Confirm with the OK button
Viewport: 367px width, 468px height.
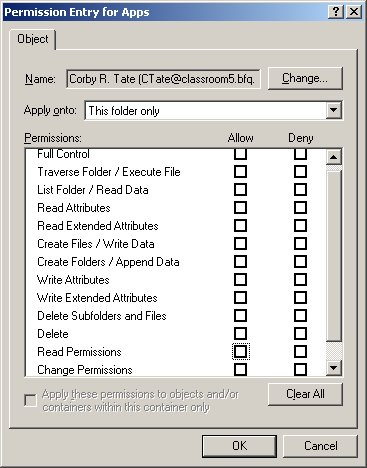239,446
